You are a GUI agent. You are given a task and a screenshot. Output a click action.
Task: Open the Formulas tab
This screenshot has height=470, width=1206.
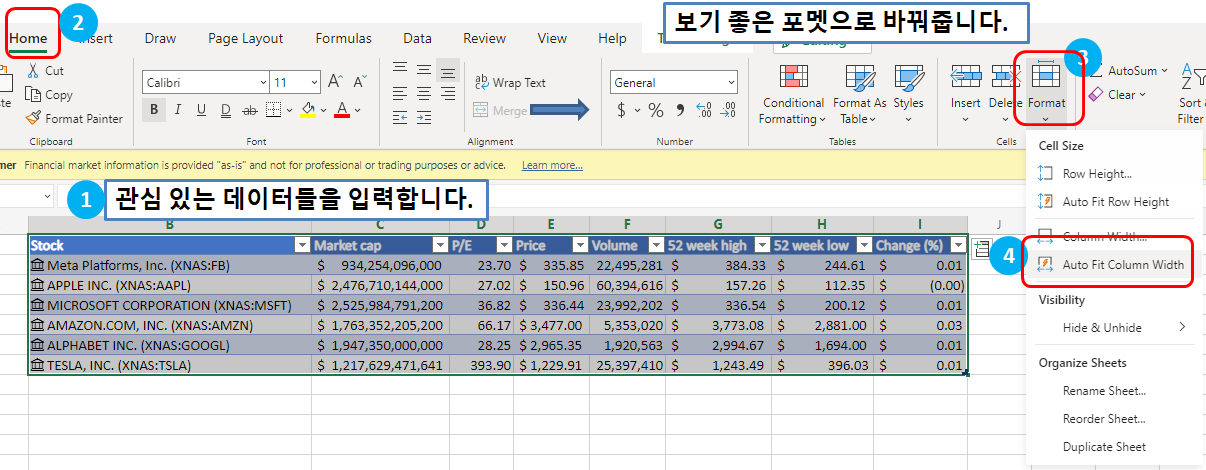(x=343, y=38)
